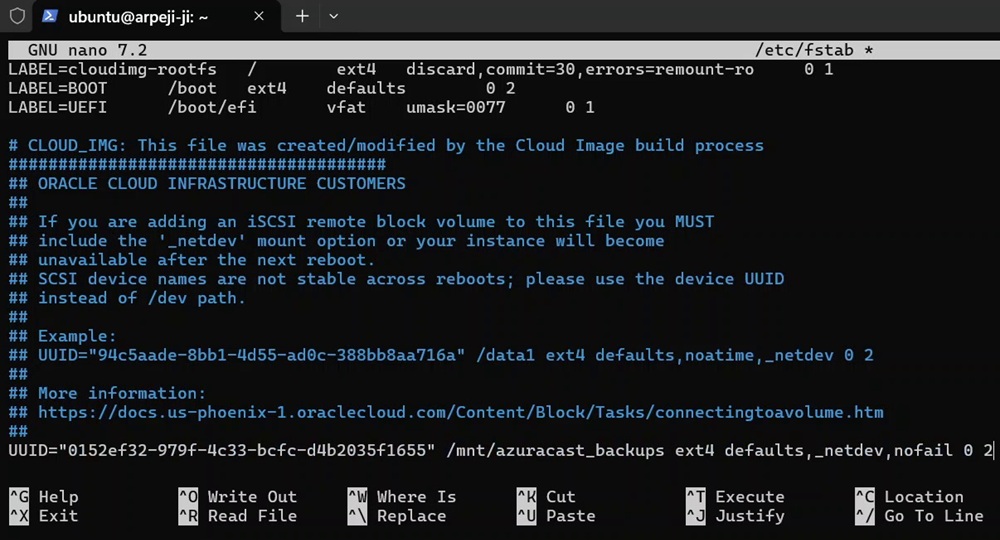The height and width of the screenshot is (540, 1000).
Task: Open a new terminal tab with plus
Action: click(302, 17)
